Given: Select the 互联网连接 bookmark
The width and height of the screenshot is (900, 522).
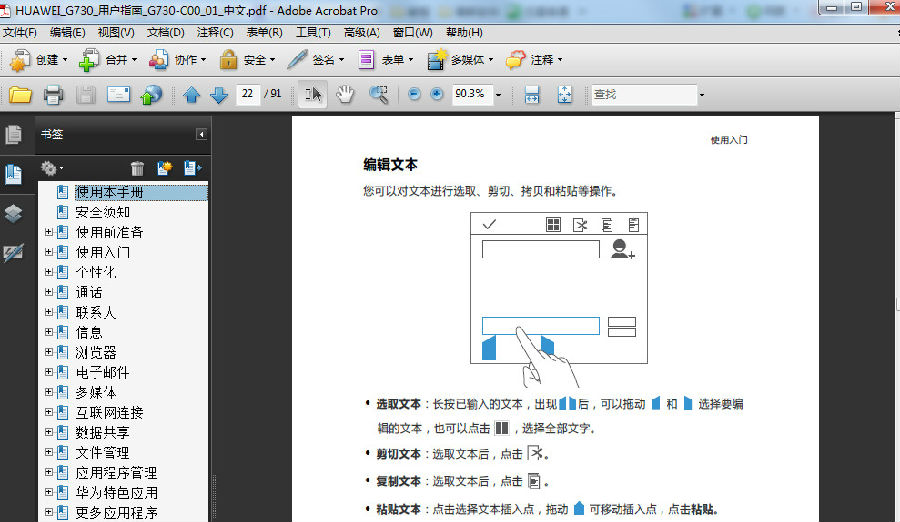Looking at the screenshot, I should coord(110,413).
